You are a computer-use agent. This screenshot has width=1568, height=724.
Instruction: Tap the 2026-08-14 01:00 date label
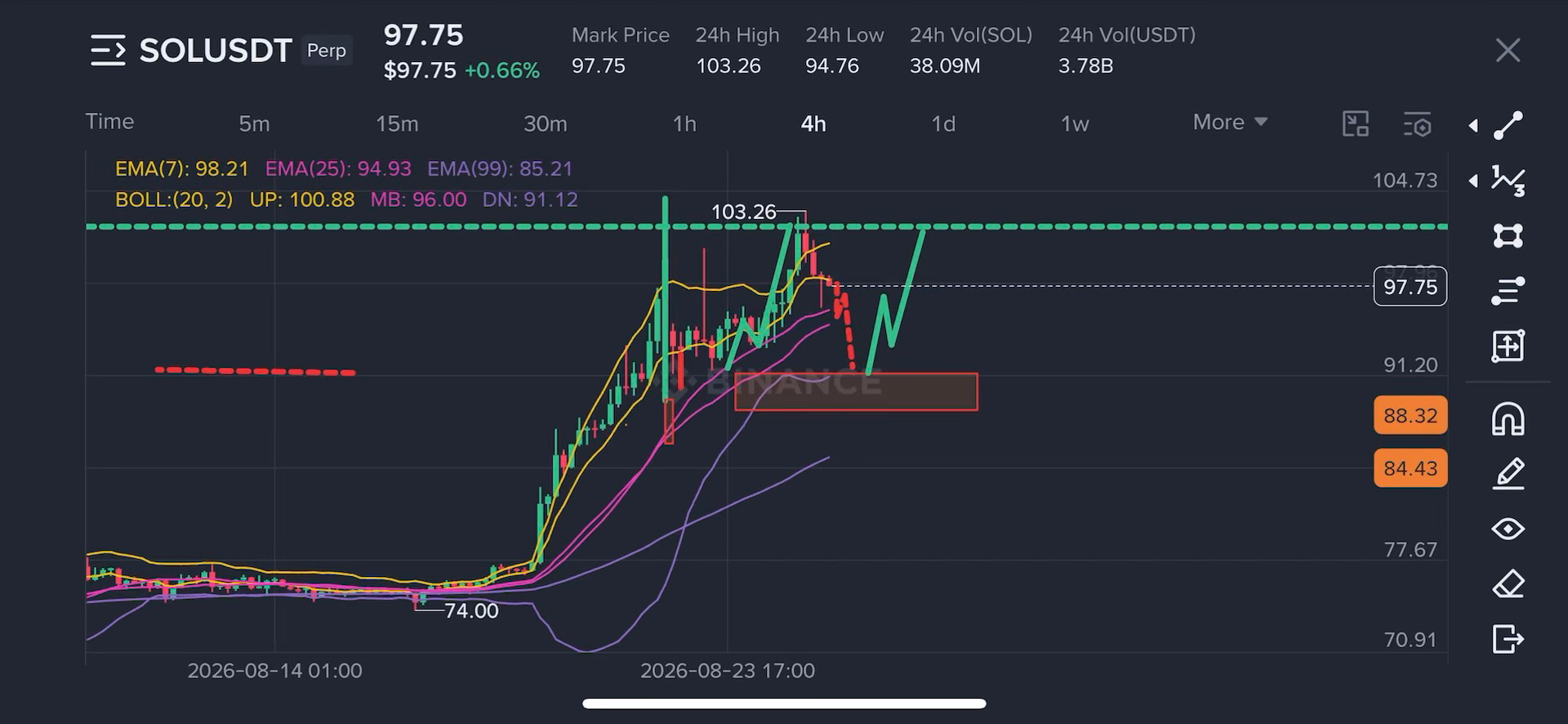click(x=274, y=671)
